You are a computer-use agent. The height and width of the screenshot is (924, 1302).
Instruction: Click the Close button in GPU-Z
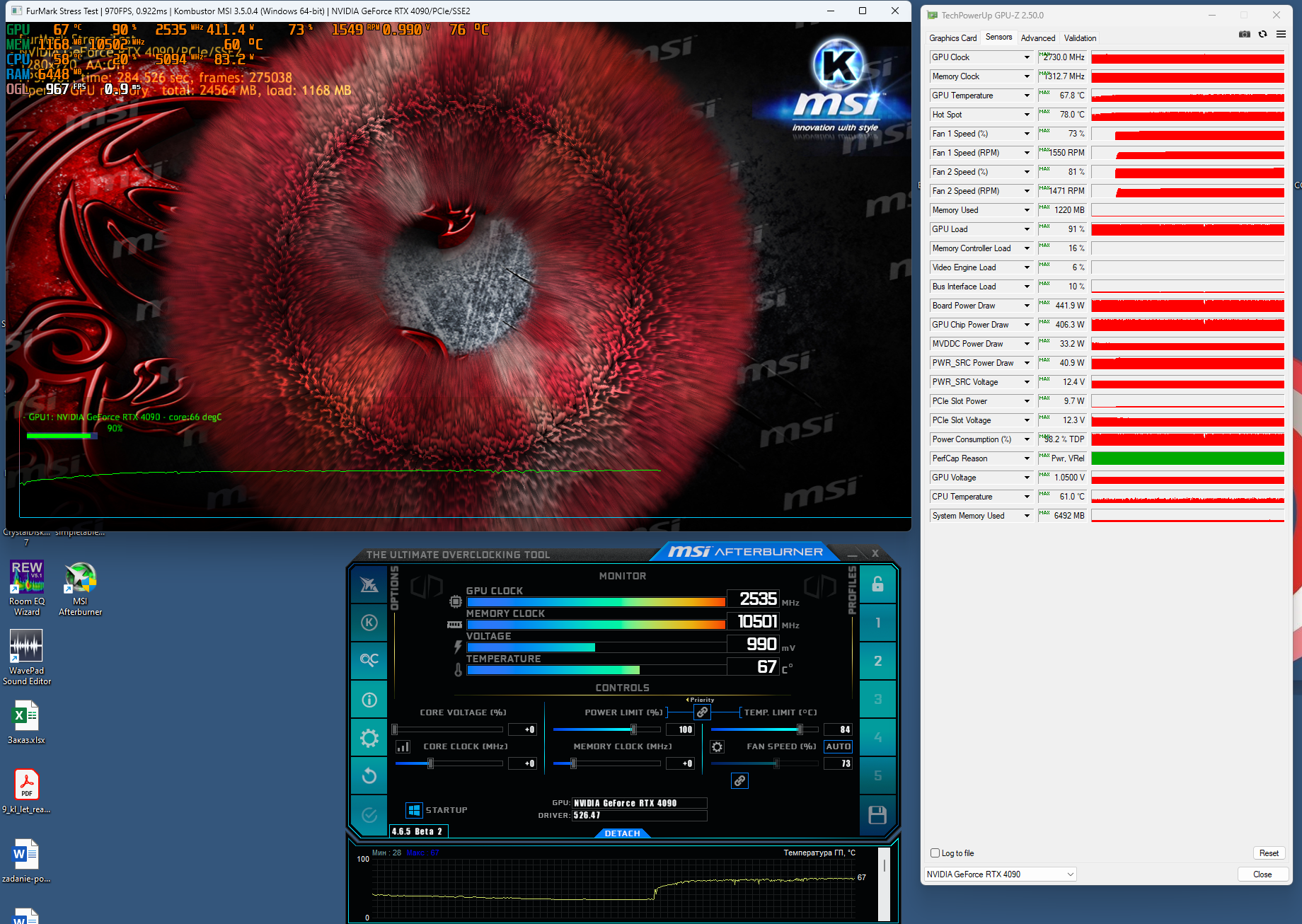(1262, 874)
